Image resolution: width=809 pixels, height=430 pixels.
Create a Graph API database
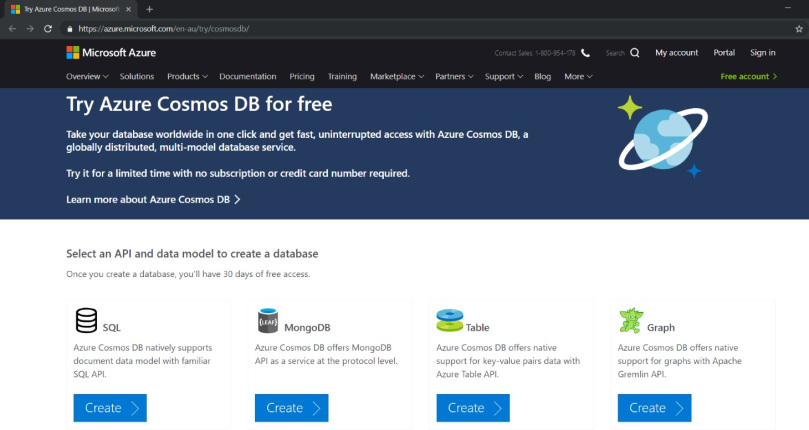[x=654, y=408]
